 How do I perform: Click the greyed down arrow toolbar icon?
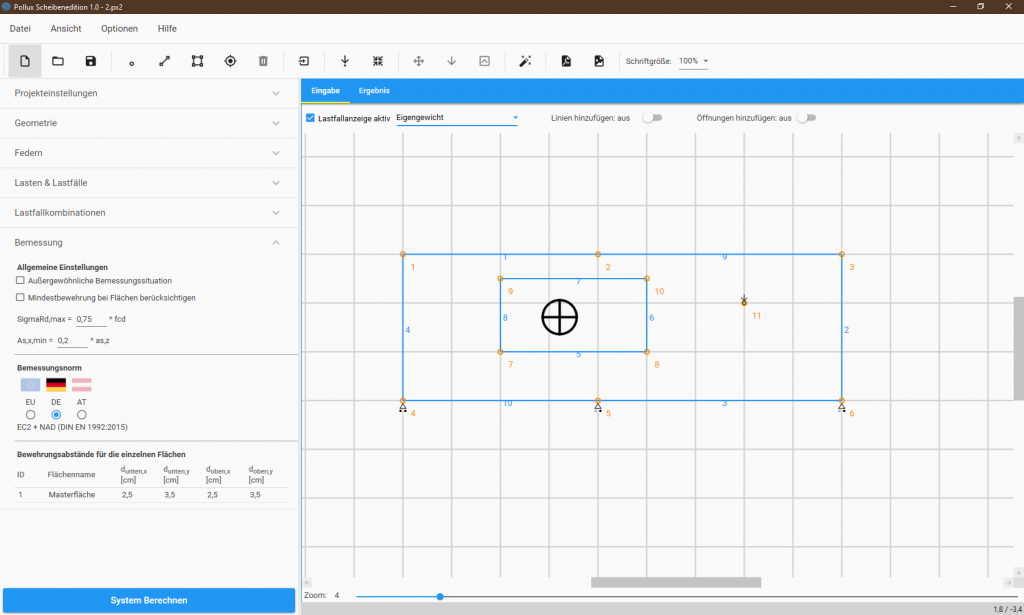point(451,61)
